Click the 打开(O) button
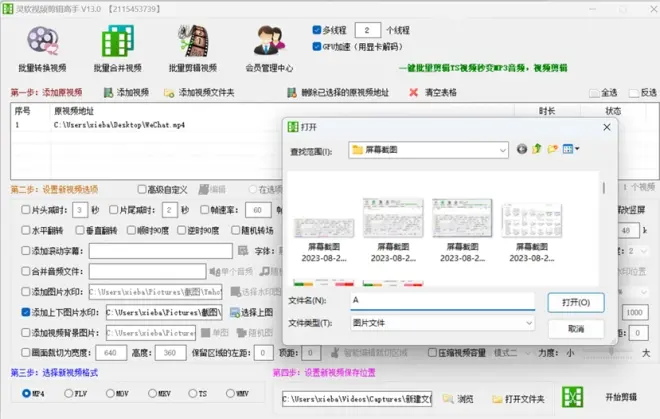 pyautogui.click(x=576, y=302)
